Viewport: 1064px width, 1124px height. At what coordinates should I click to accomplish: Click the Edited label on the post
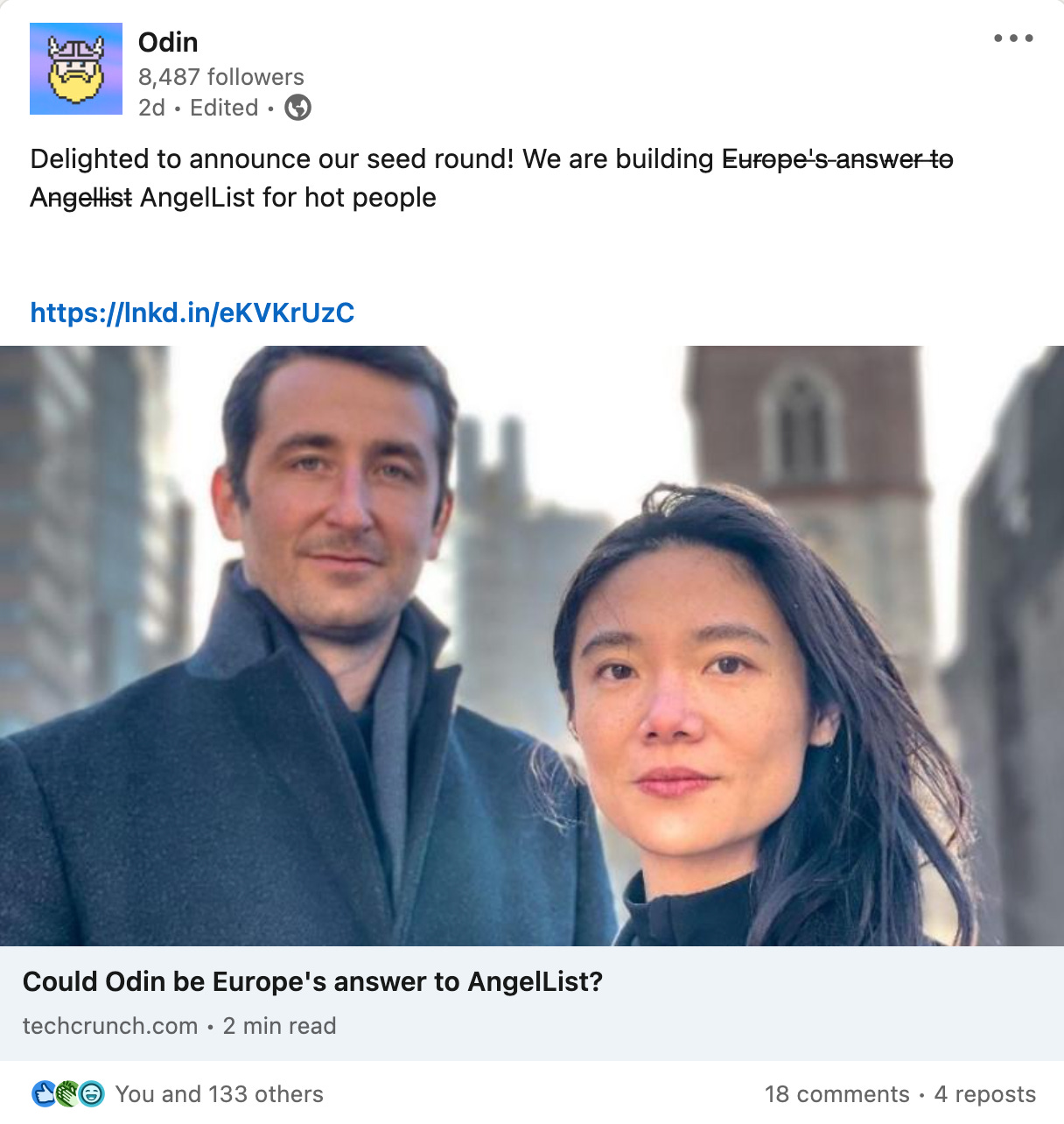pyautogui.click(x=224, y=108)
